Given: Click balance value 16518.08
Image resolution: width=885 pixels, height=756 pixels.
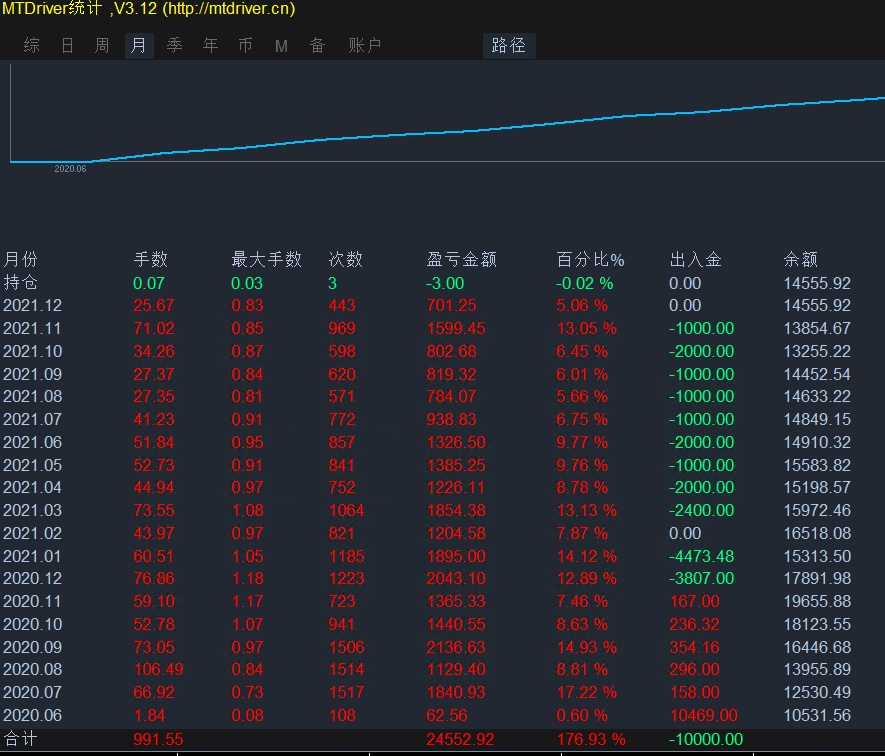Looking at the screenshot, I should tap(817, 533).
